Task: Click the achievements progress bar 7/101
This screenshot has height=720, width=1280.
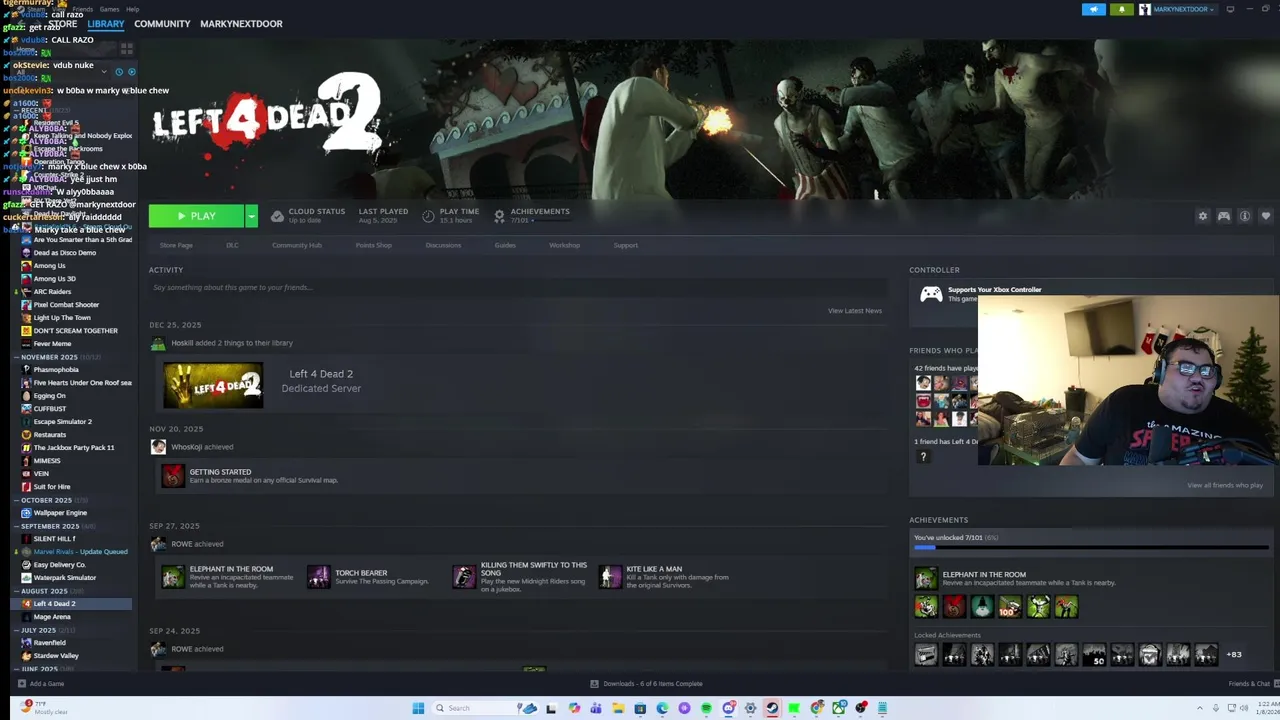Action: [1091, 547]
